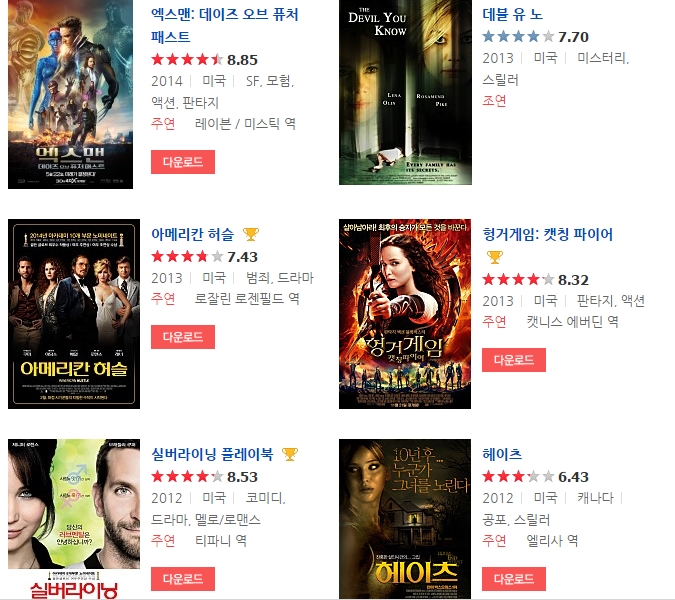Image resolution: width=675 pixels, height=600 pixels.
Task: Click star rating of 실버라이닝 플레이북
Action: tap(187, 476)
